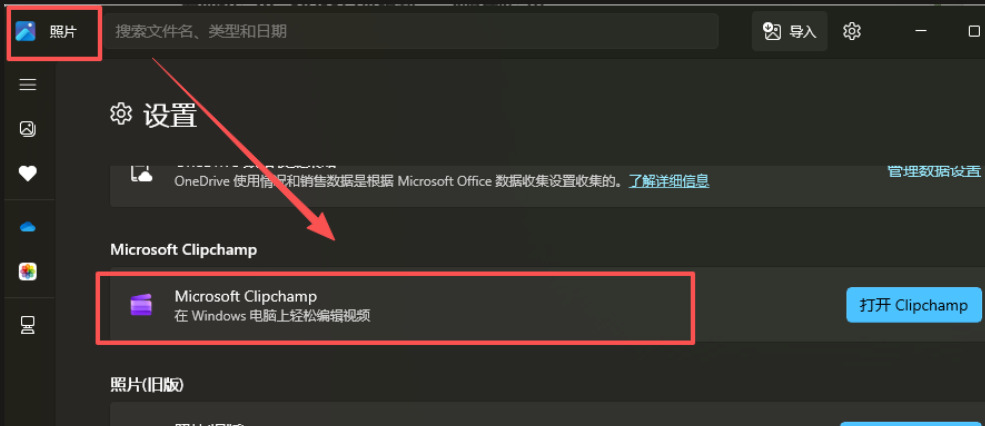The height and width of the screenshot is (426, 985).
Task: Open the gallery view in the sidebar
Action: 28,129
